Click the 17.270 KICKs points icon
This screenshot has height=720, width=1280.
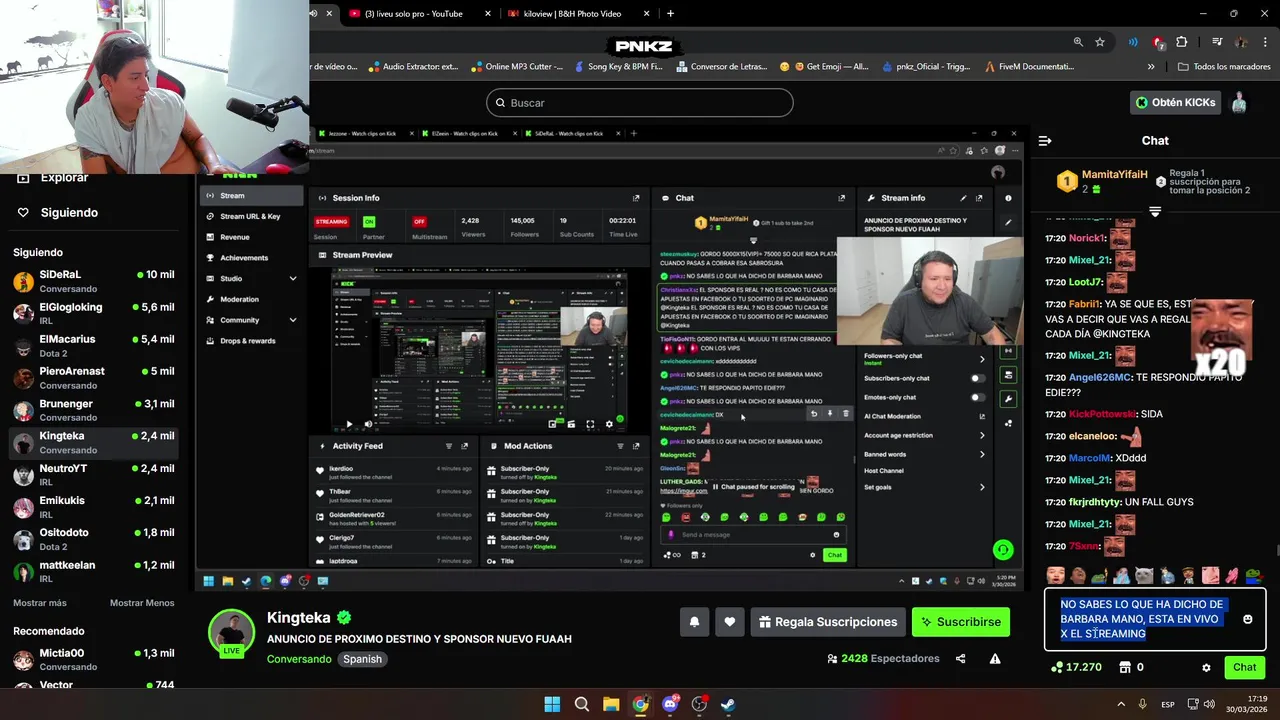coord(1056,667)
